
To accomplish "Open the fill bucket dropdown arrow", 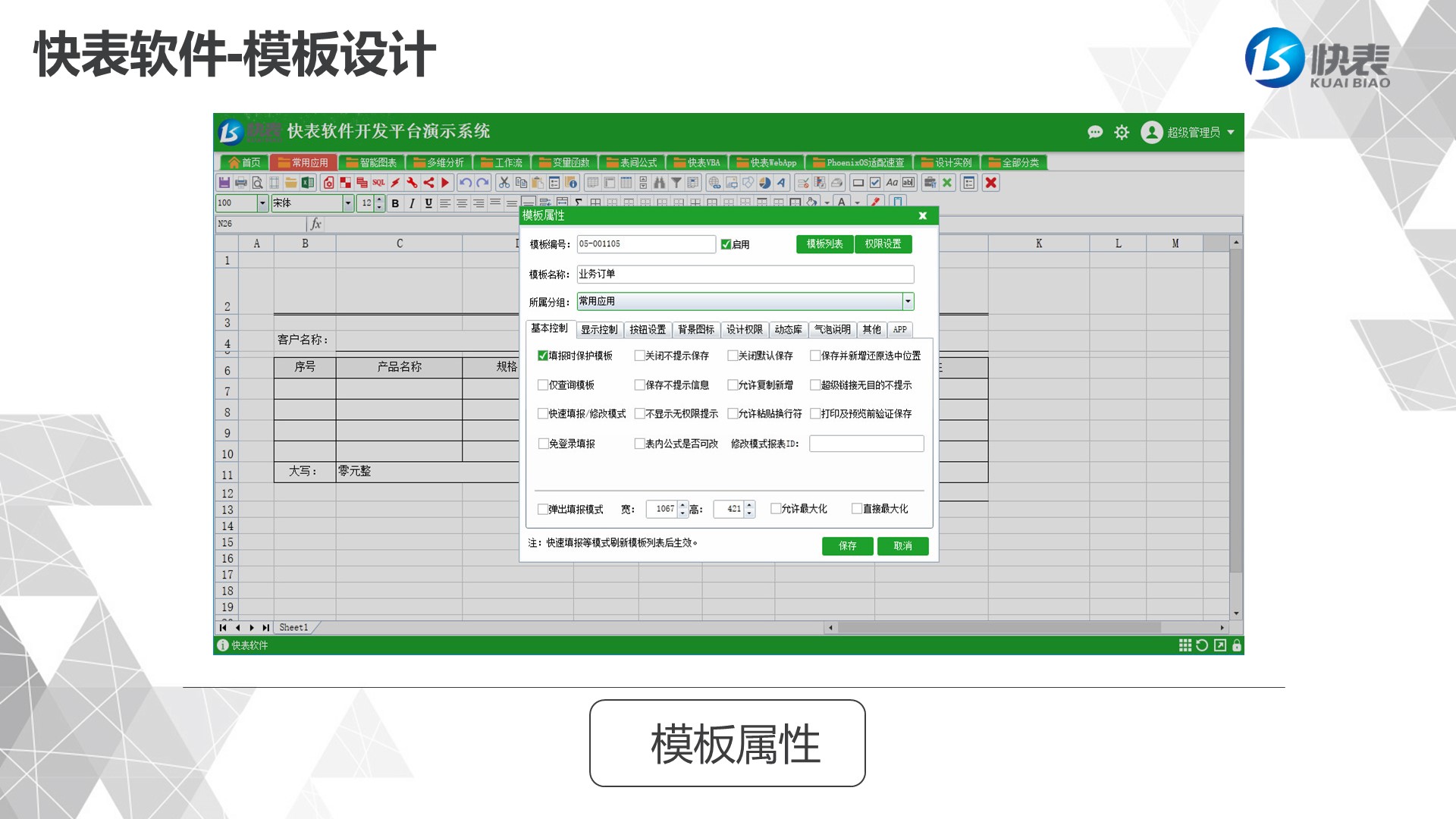I will pos(827,203).
